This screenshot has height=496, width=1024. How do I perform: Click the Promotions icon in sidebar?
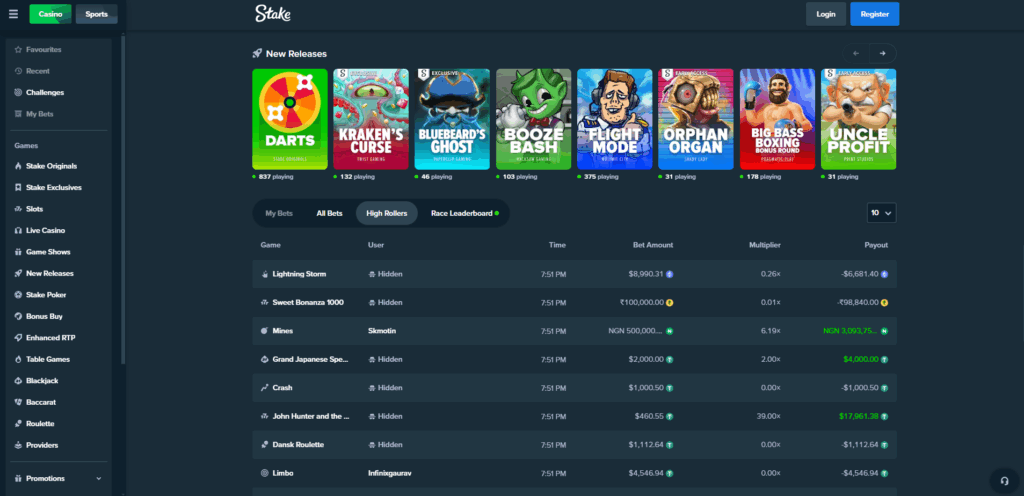click(x=18, y=478)
